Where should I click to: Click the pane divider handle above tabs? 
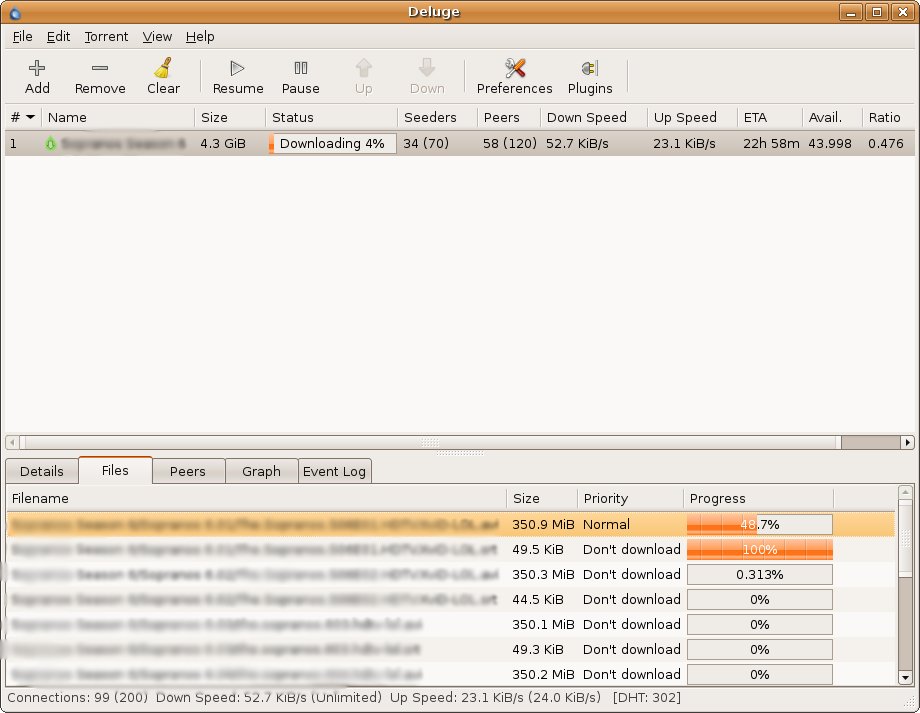coord(460,453)
